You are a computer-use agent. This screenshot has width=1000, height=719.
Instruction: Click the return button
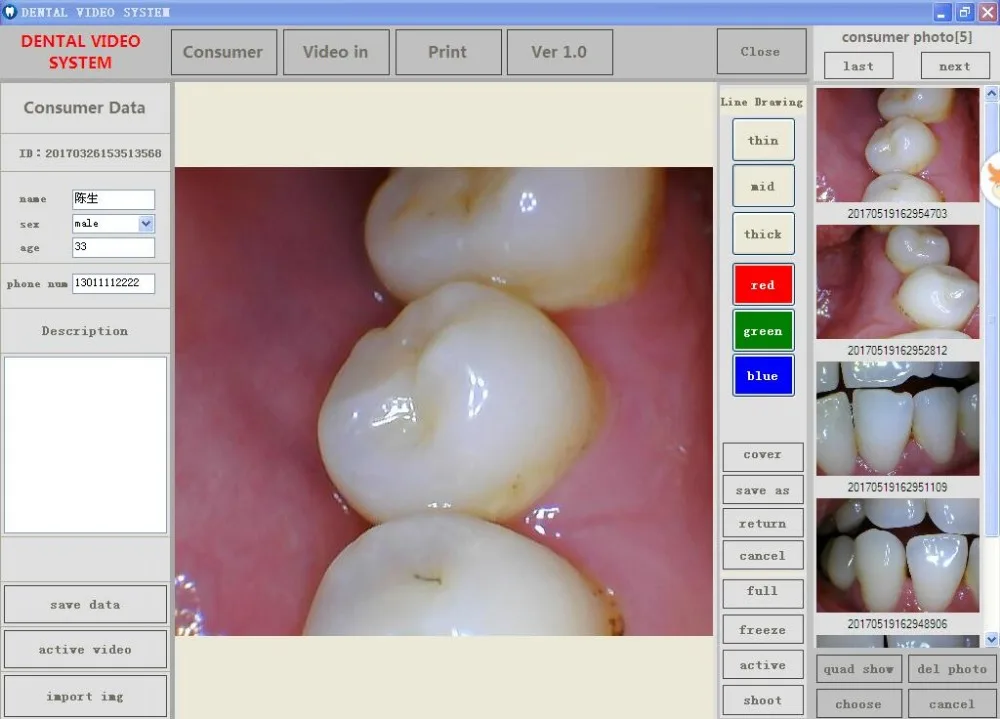click(763, 523)
